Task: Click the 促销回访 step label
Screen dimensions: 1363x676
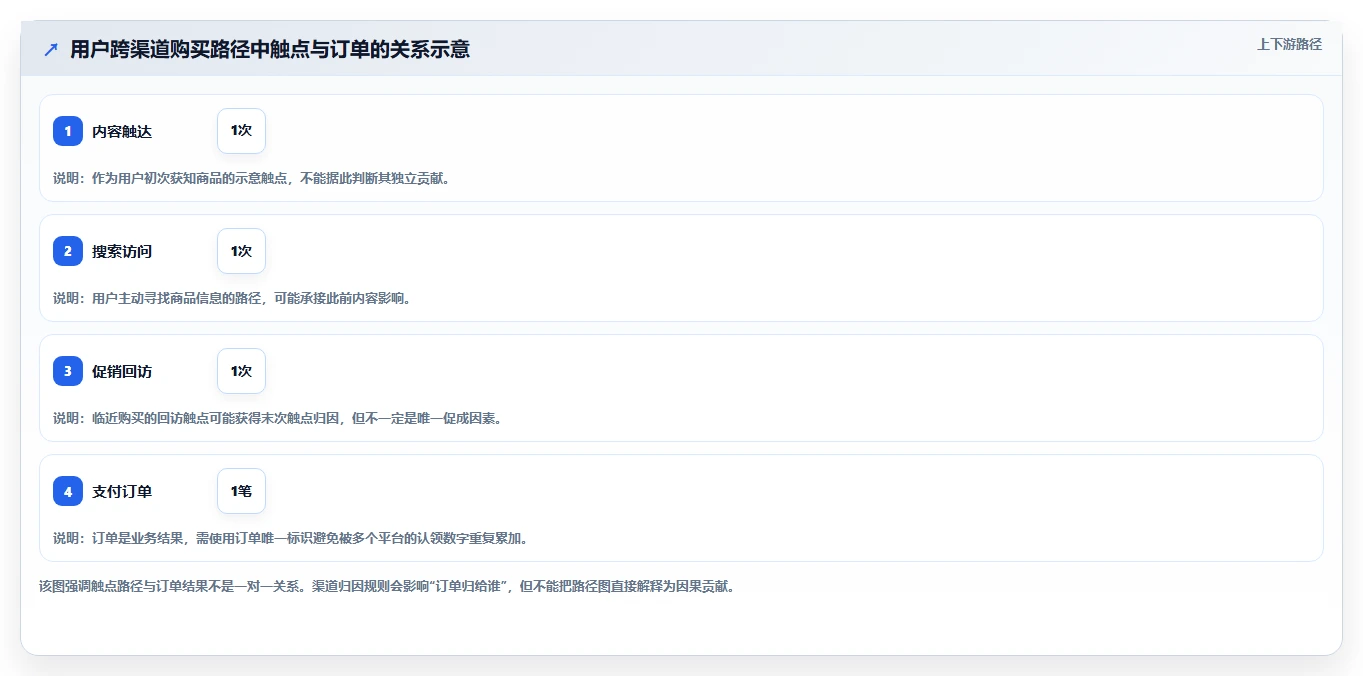Action: click(x=122, y=371)
